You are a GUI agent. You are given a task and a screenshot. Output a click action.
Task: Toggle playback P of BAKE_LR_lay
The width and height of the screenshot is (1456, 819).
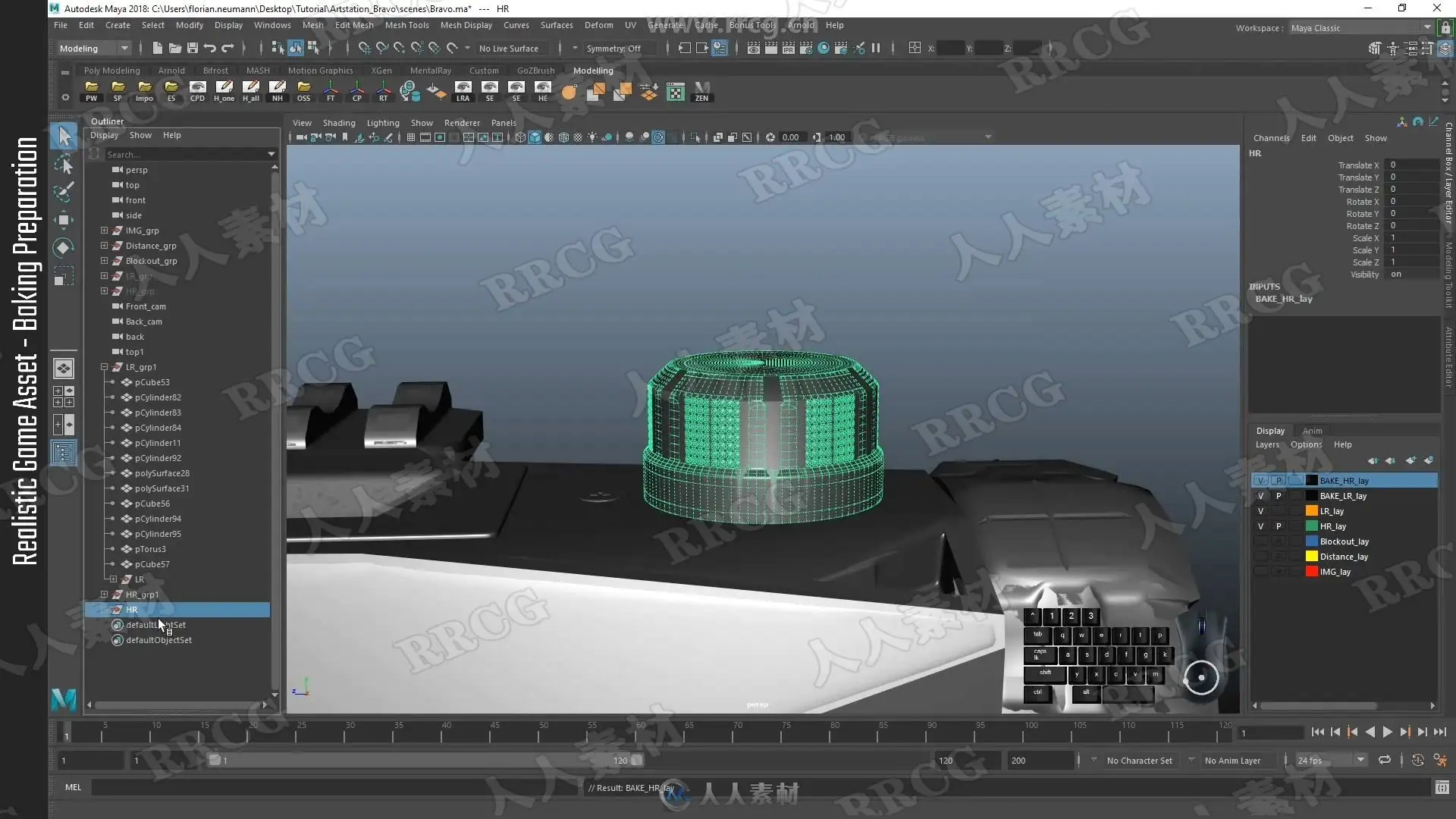coord(1279,496)
